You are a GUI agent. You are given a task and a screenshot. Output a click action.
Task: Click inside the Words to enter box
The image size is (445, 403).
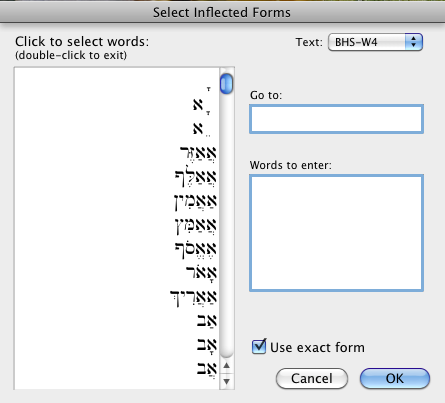click(x=336, y=233)
